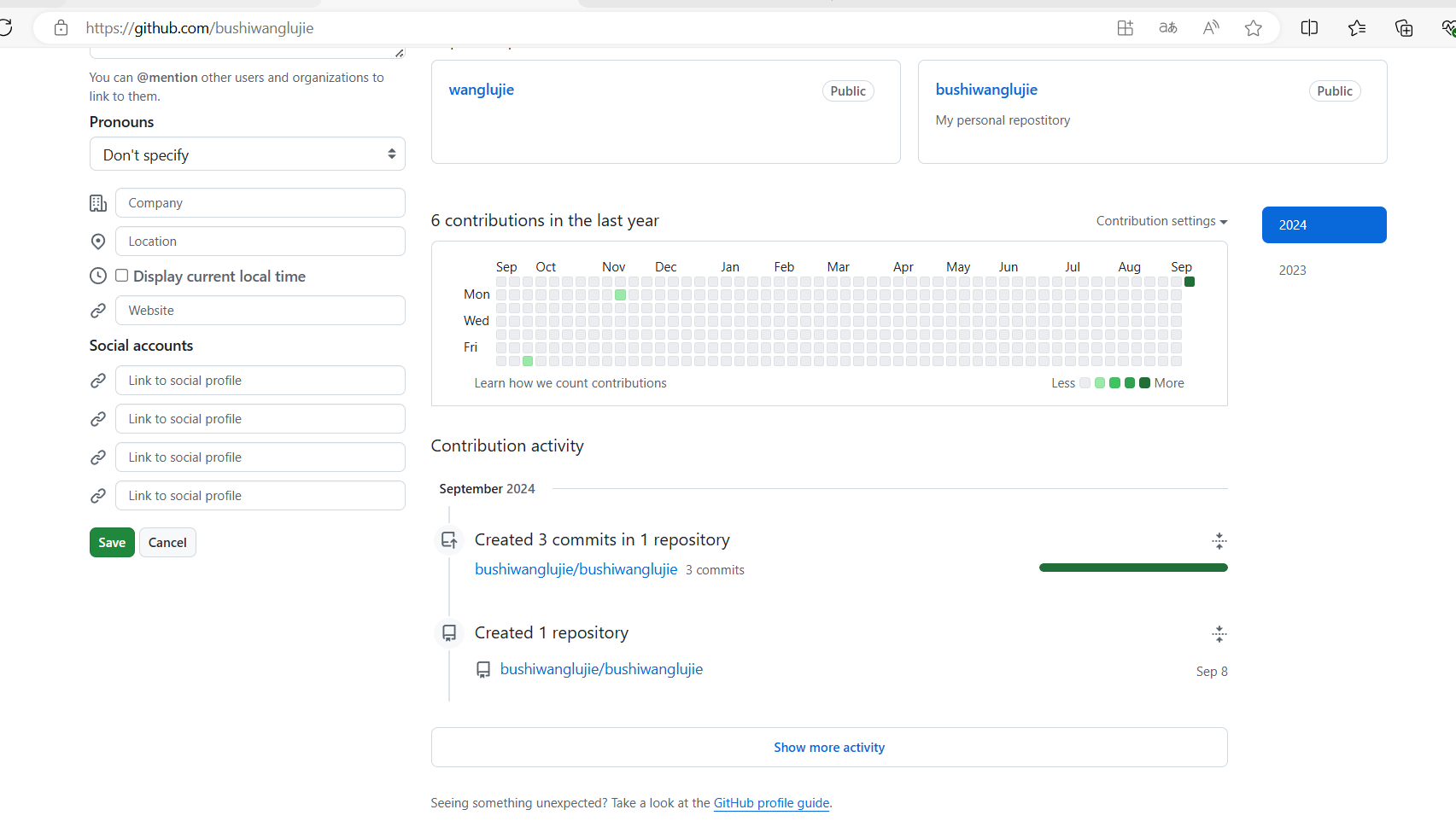
Task: Click the 'September 2024' label
Action: [x=487, y=489]
